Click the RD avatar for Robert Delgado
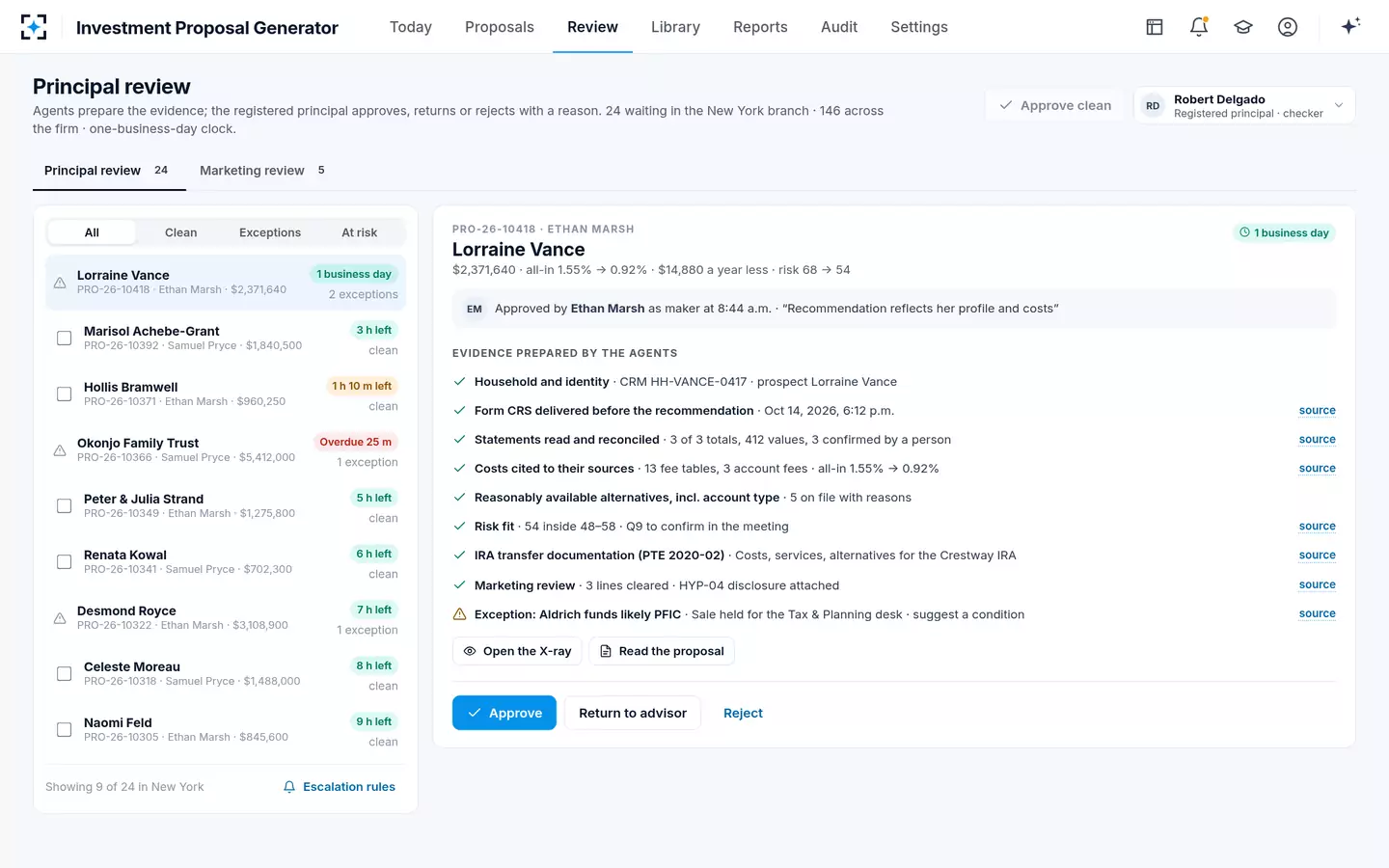The image size is (1389, 868). click(1153, 106)
